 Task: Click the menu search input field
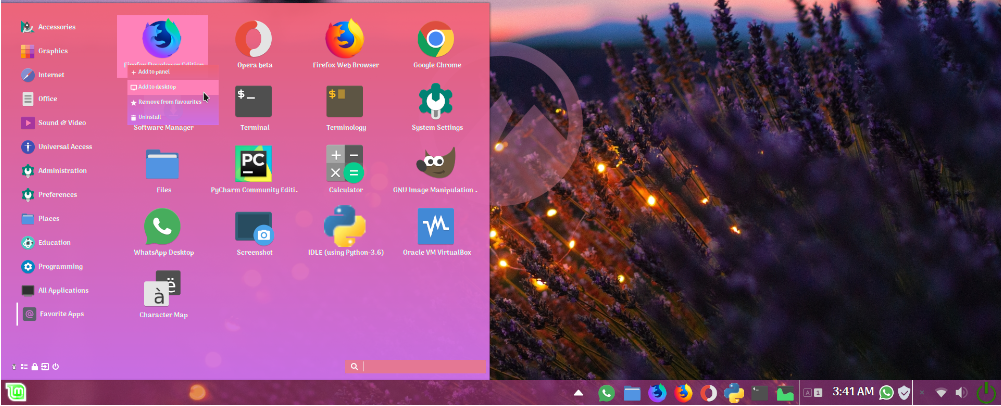416,366
